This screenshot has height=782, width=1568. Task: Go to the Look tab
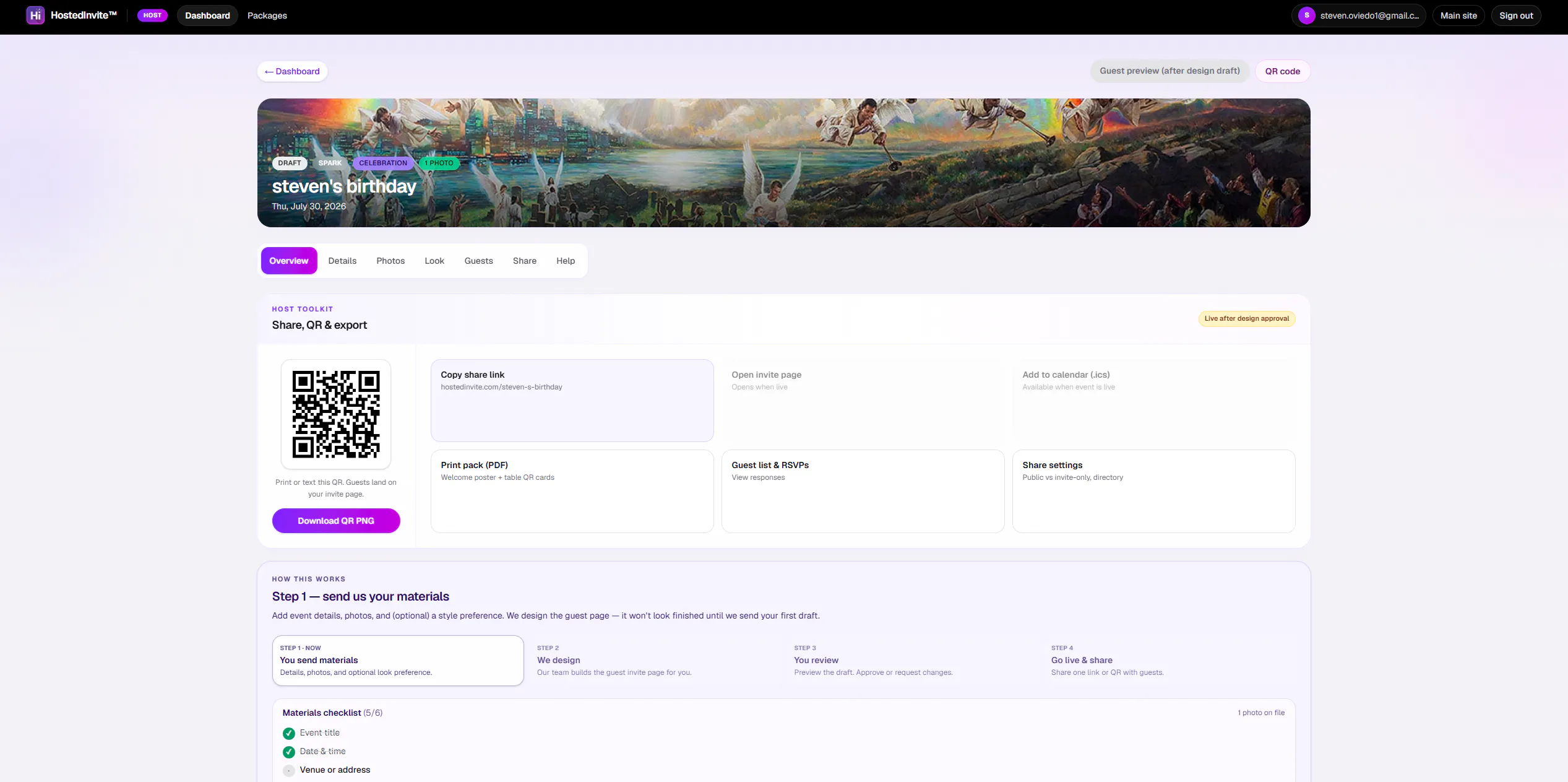tap(434, 261)
